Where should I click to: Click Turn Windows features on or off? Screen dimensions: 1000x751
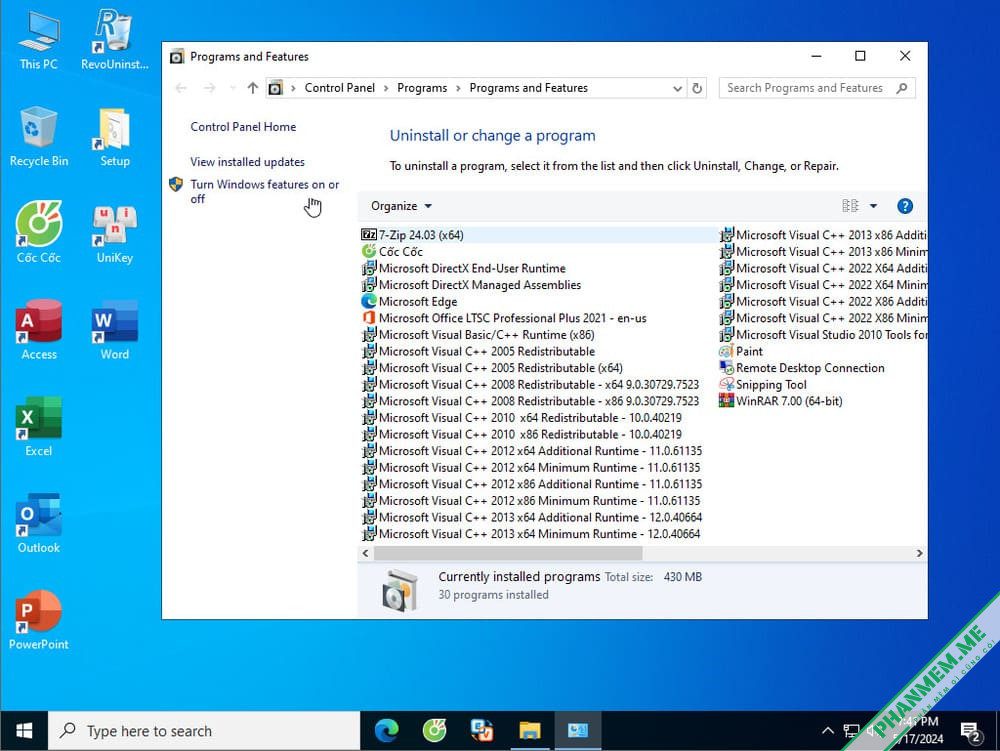264,191
